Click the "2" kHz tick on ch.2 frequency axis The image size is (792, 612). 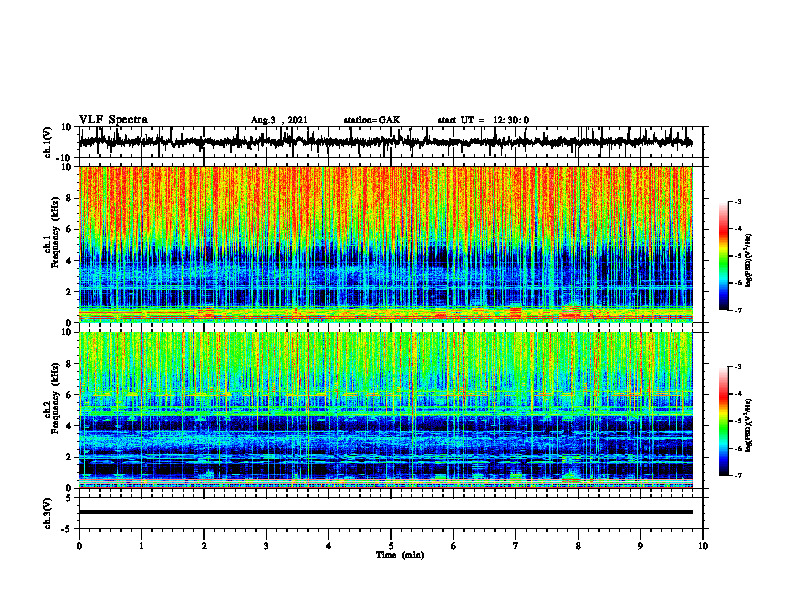pyautogui.click(x=70, y=457)
